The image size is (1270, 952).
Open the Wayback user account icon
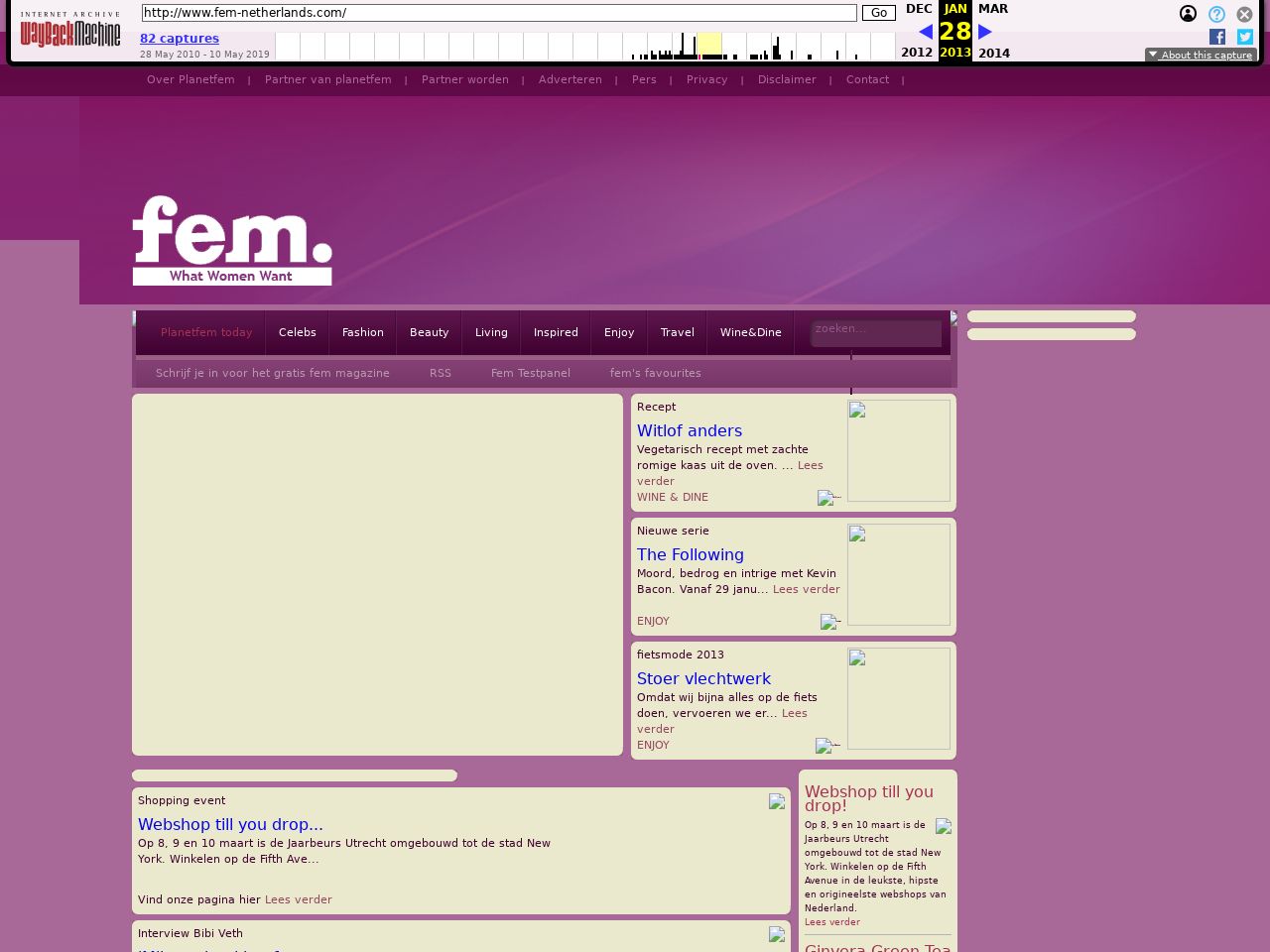coord(1188,14)
